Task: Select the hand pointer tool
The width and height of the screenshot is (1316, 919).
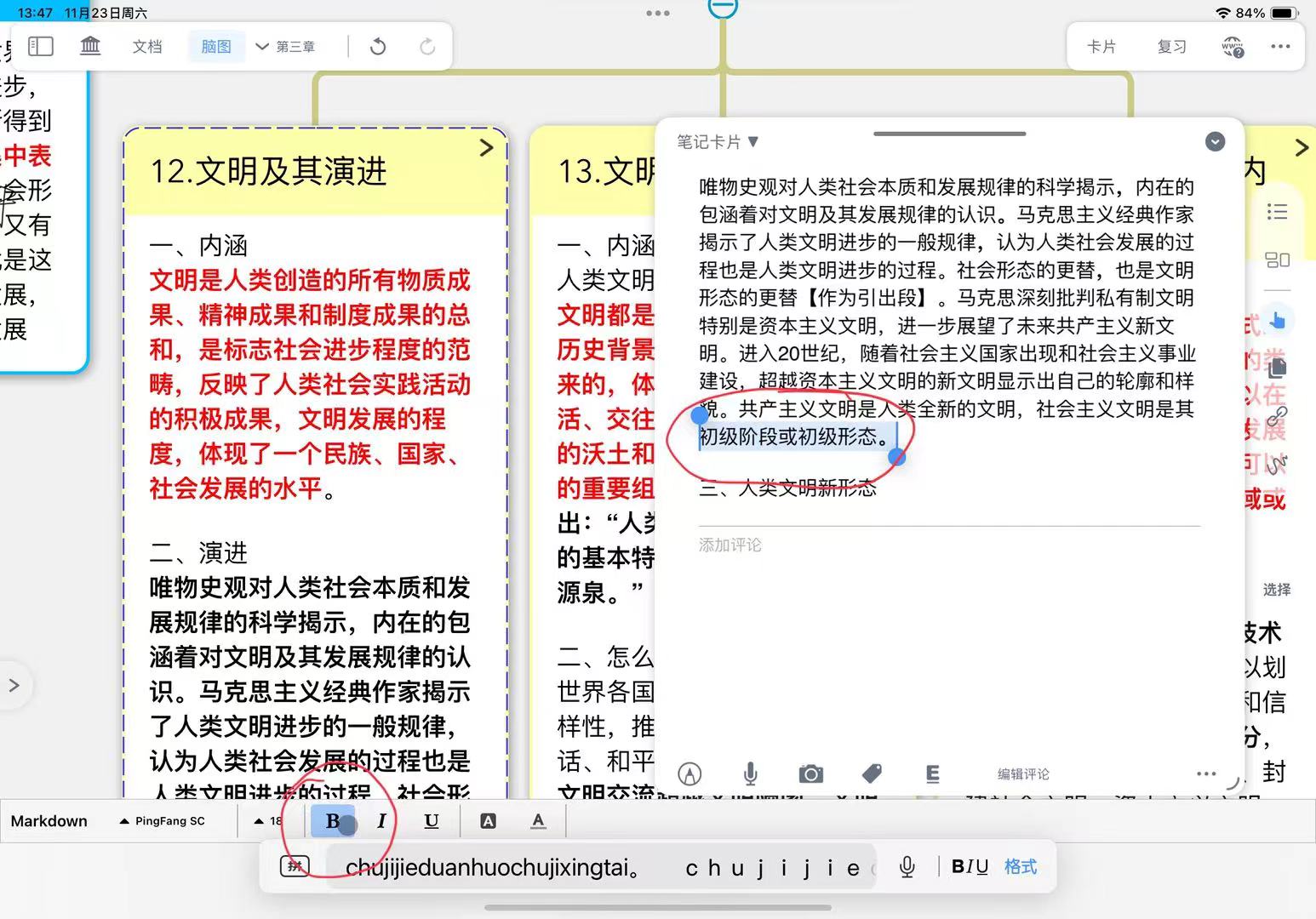Action: coord(1277,321)
